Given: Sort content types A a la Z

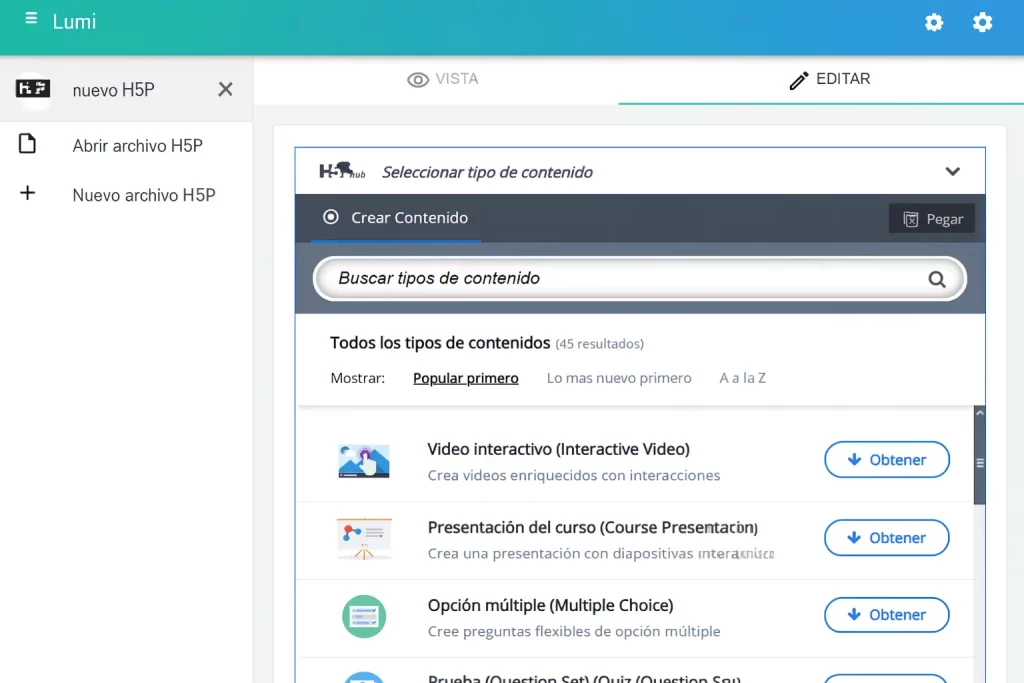Looking at the screenshot, I should 742,378.
